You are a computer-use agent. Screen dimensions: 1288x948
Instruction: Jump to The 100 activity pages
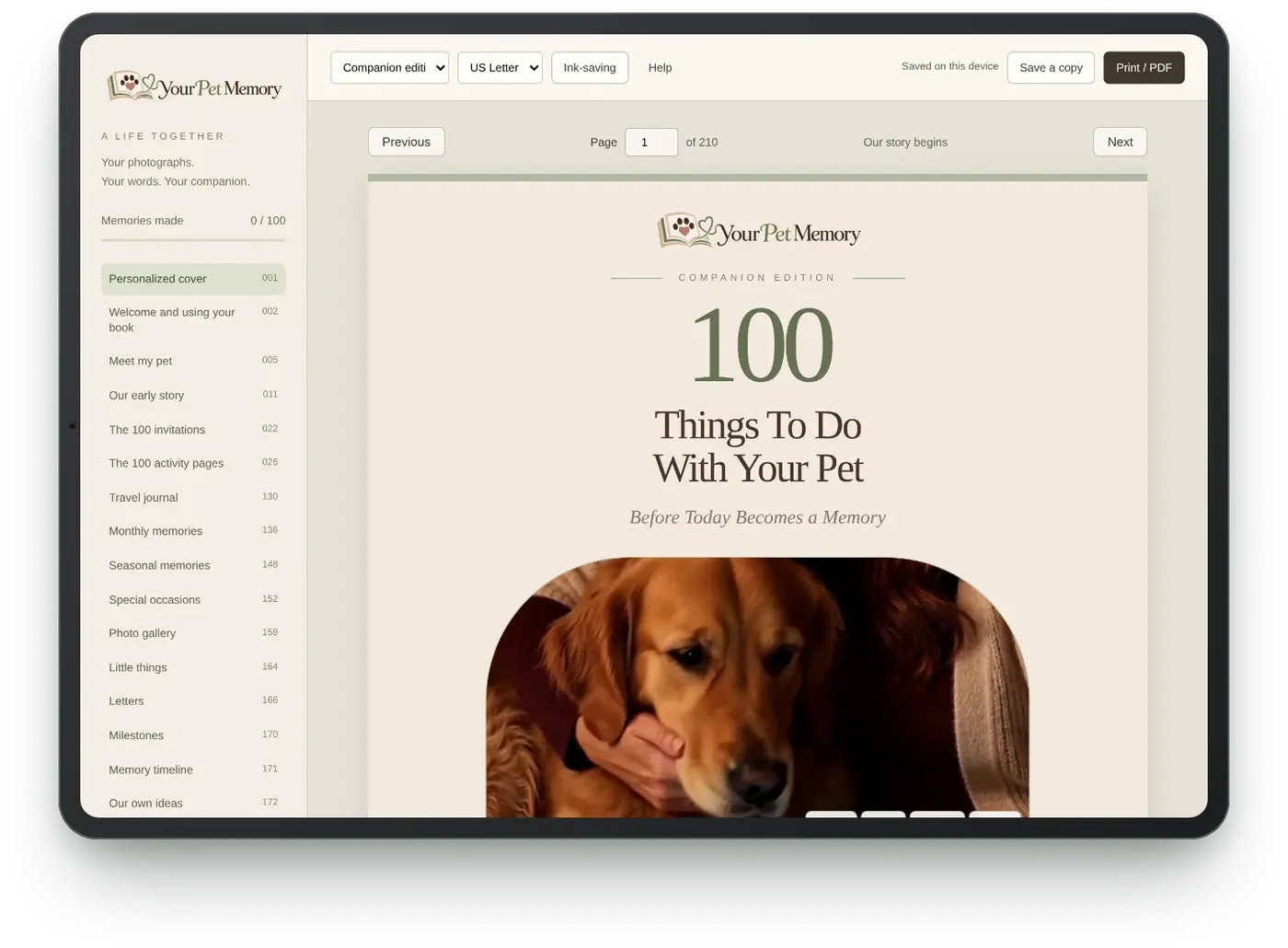pyautogui.click(x=193, y=463)
